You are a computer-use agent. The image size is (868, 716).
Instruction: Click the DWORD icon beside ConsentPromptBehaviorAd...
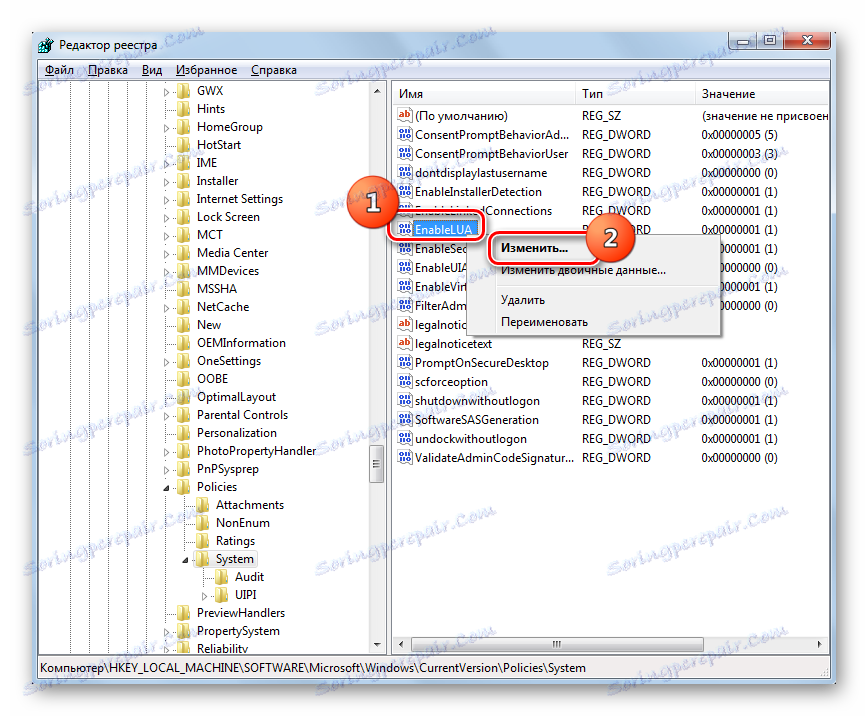405,135
